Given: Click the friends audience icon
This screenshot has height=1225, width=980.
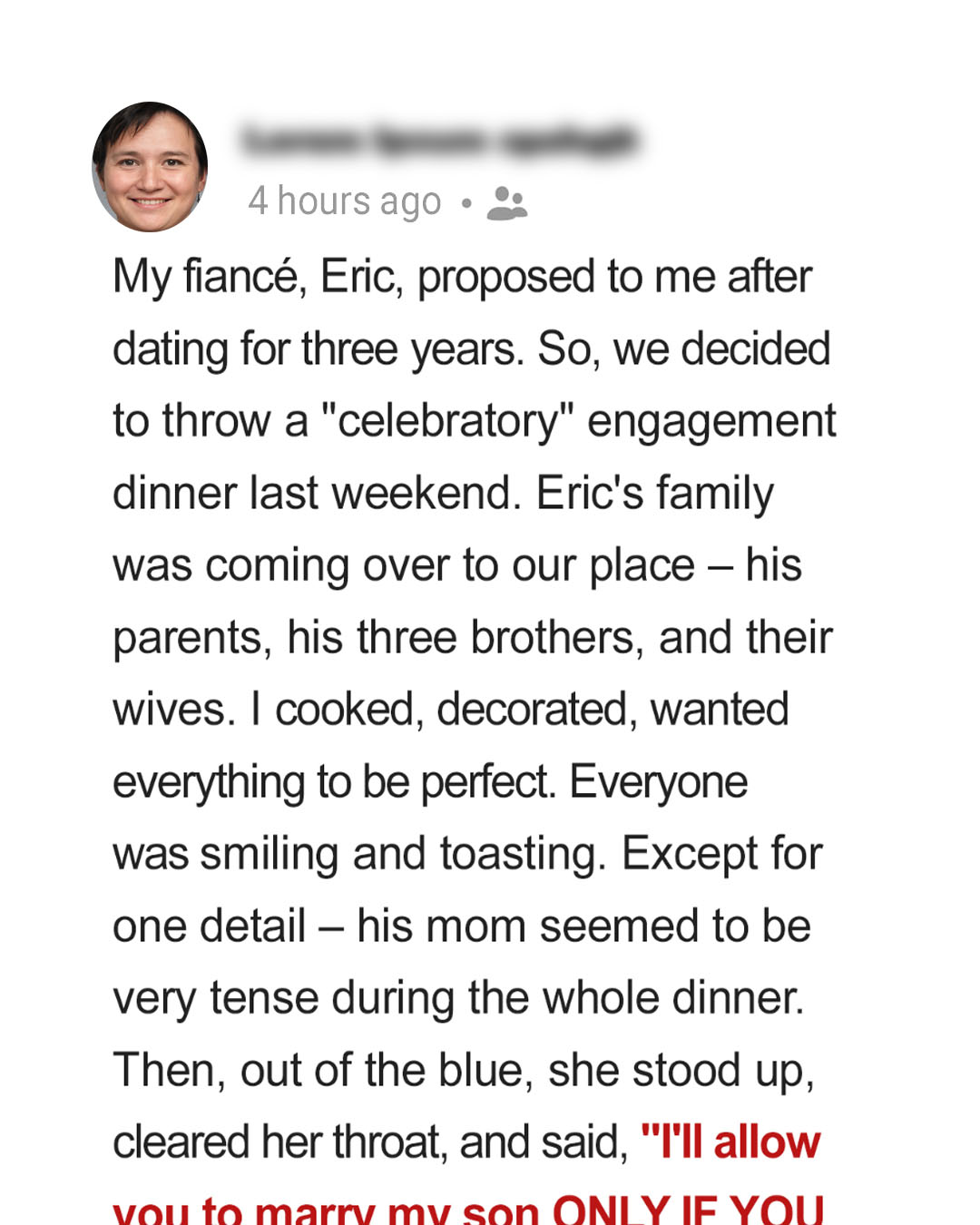Looking at the screenshot, I should point(506,203).
